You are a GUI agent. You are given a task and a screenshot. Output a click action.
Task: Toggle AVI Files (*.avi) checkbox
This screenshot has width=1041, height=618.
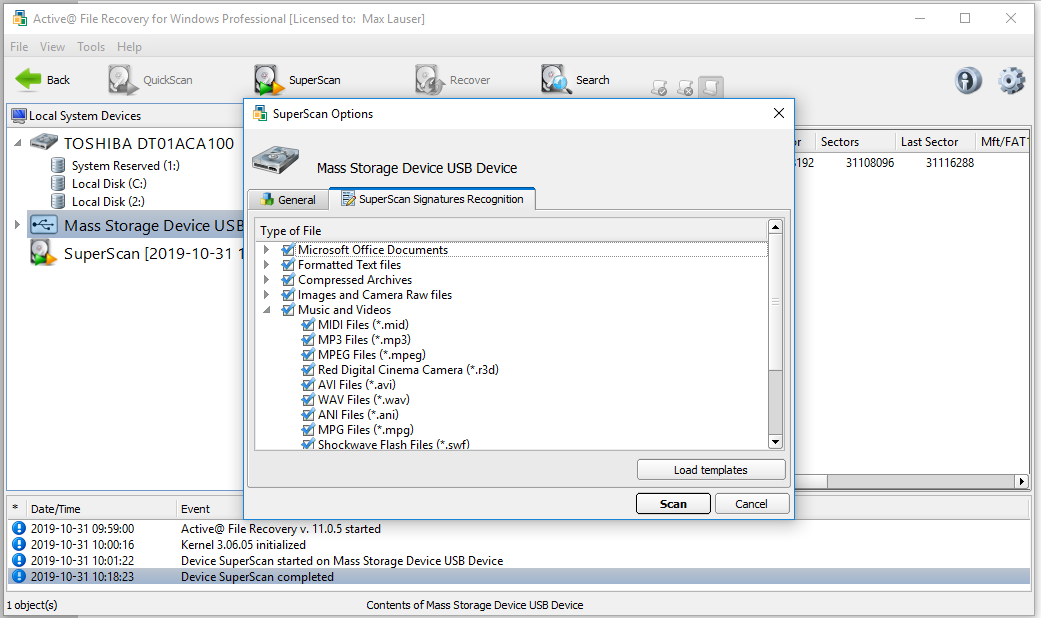[308, 385]
